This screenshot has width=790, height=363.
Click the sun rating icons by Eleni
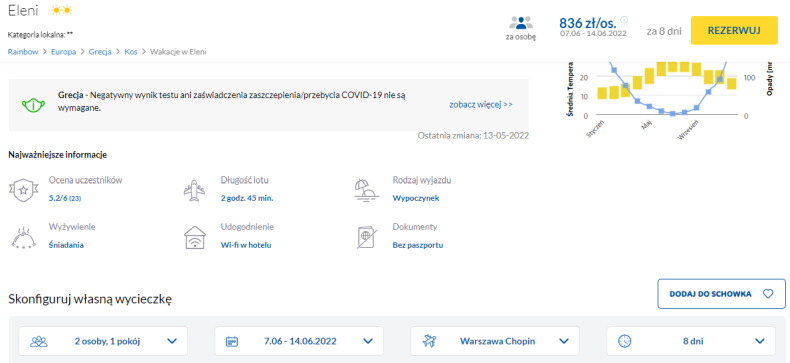click(x=62, y=10)
